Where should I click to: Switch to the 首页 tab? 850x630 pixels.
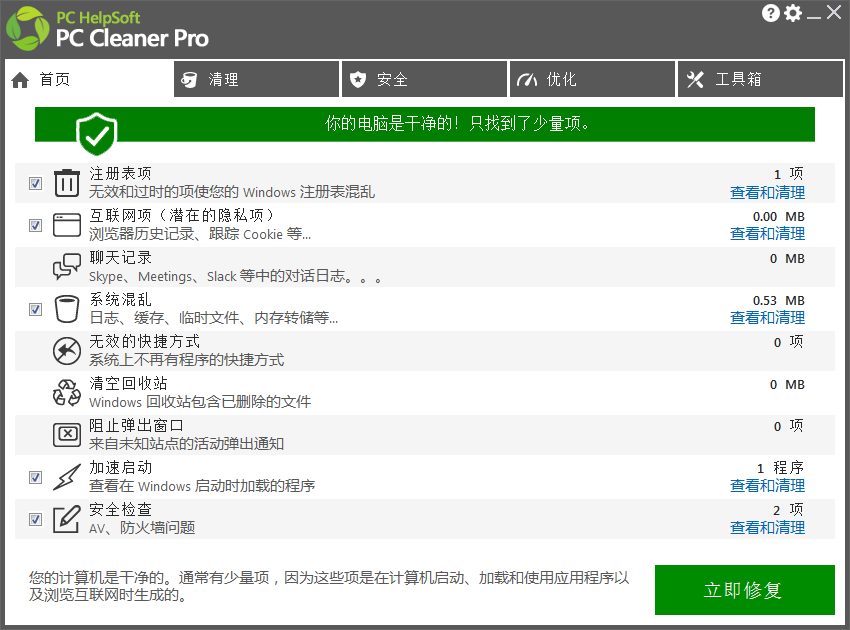pos(89,80)
